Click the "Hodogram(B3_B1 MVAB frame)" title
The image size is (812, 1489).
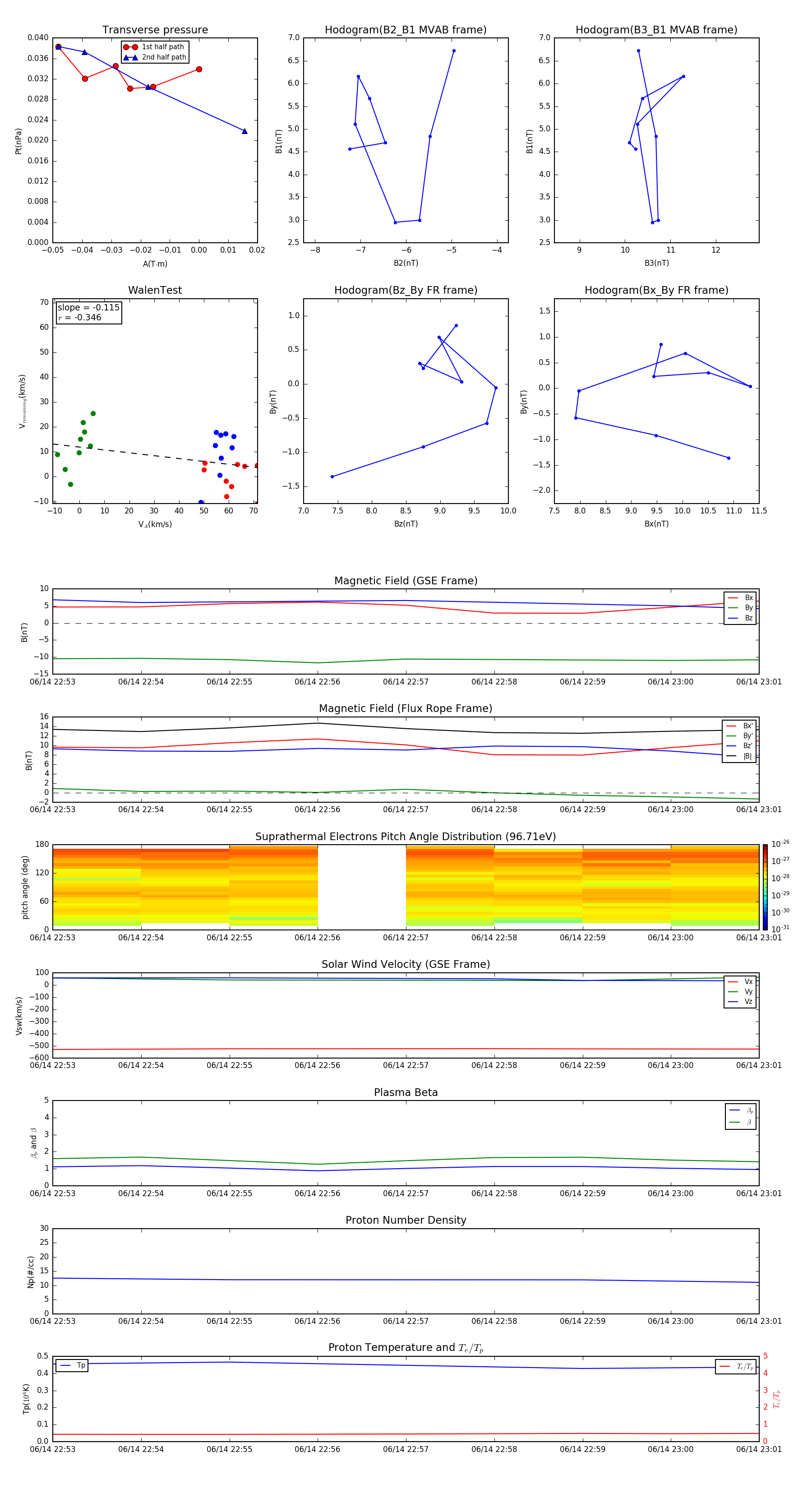coord(656,30)
